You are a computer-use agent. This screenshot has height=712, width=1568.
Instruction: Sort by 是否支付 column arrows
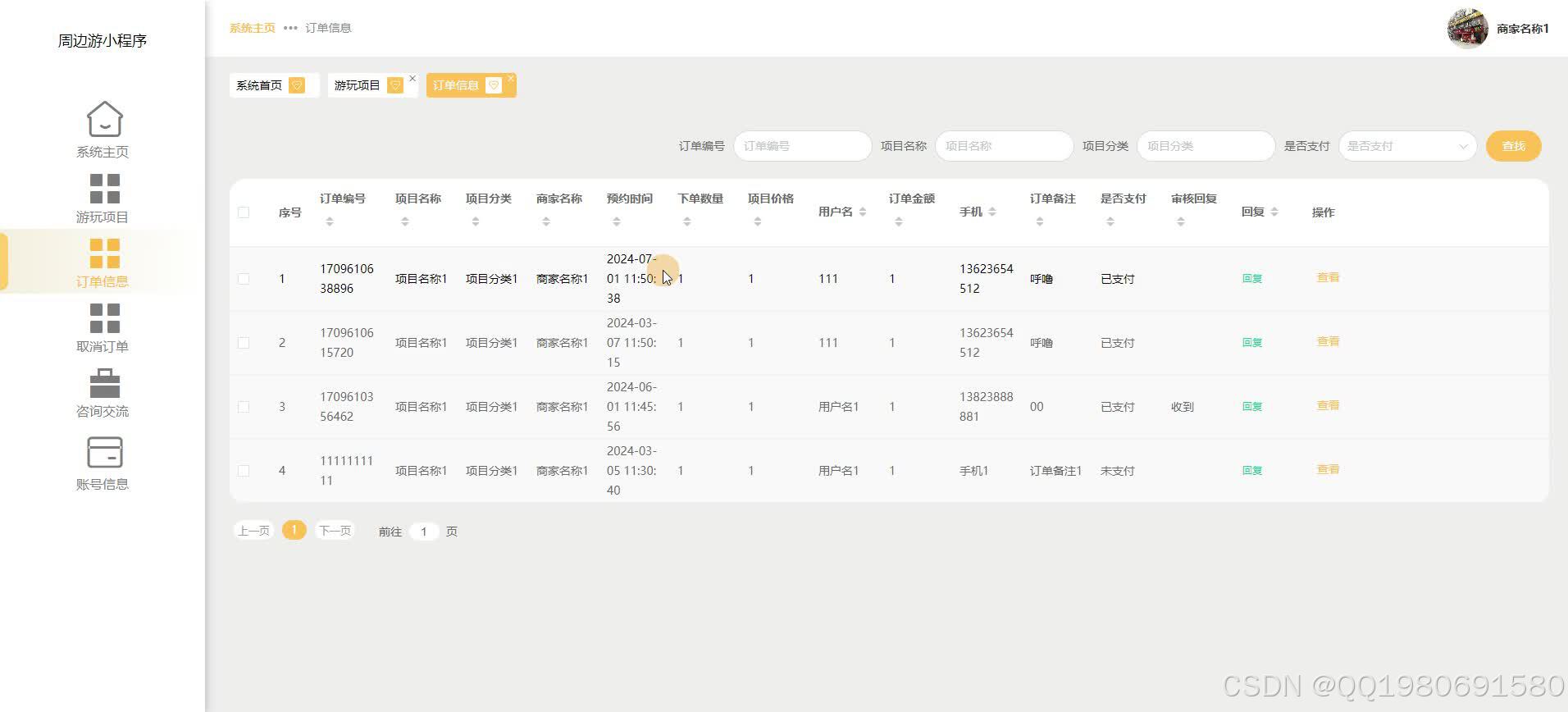tap(1110, 221)
